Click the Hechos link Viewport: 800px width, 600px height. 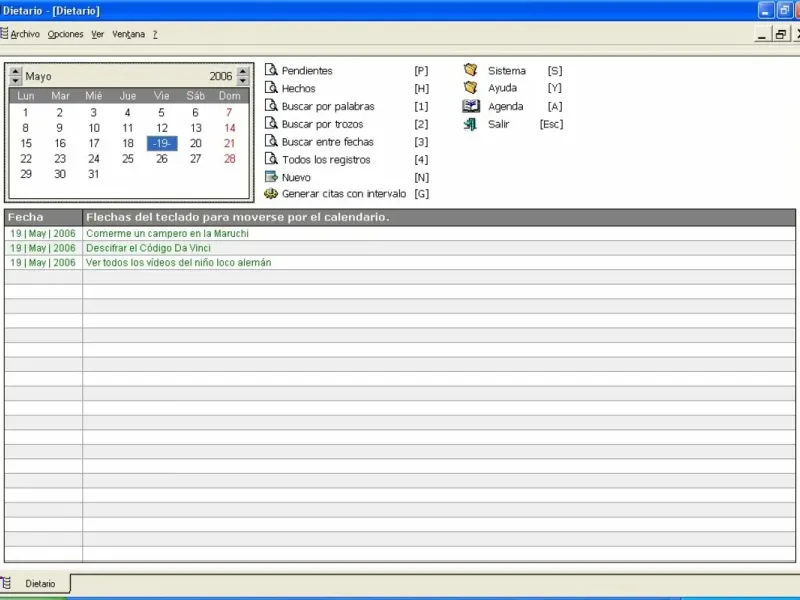tap(298, 88)
